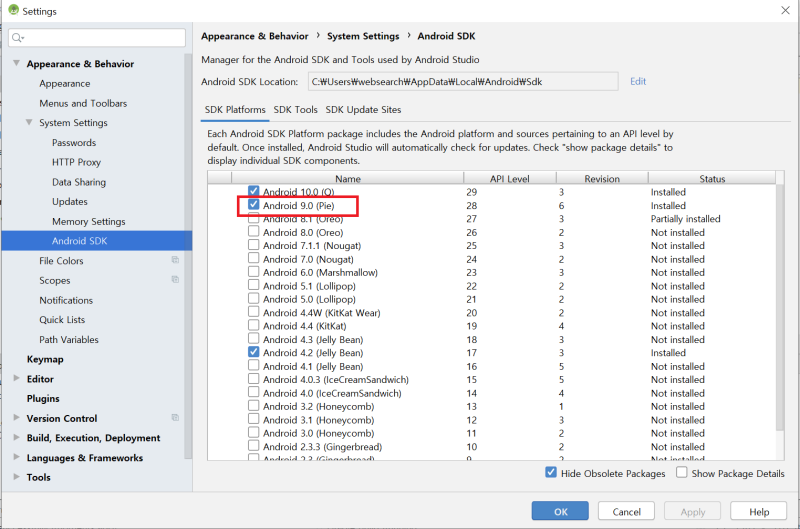
Task: Click the project-level icon beside File Colors
Action: [x=175, y=260]
